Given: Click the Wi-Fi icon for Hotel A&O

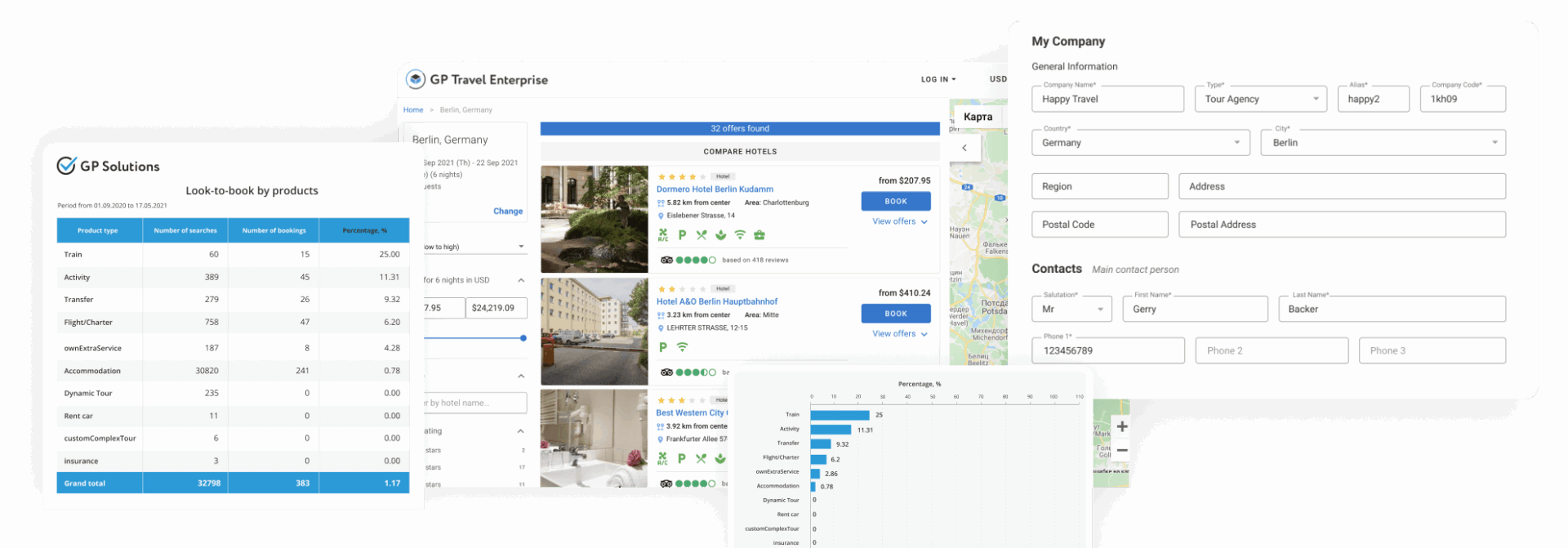Looking at the screenshot, I should [x=682, y=347].
